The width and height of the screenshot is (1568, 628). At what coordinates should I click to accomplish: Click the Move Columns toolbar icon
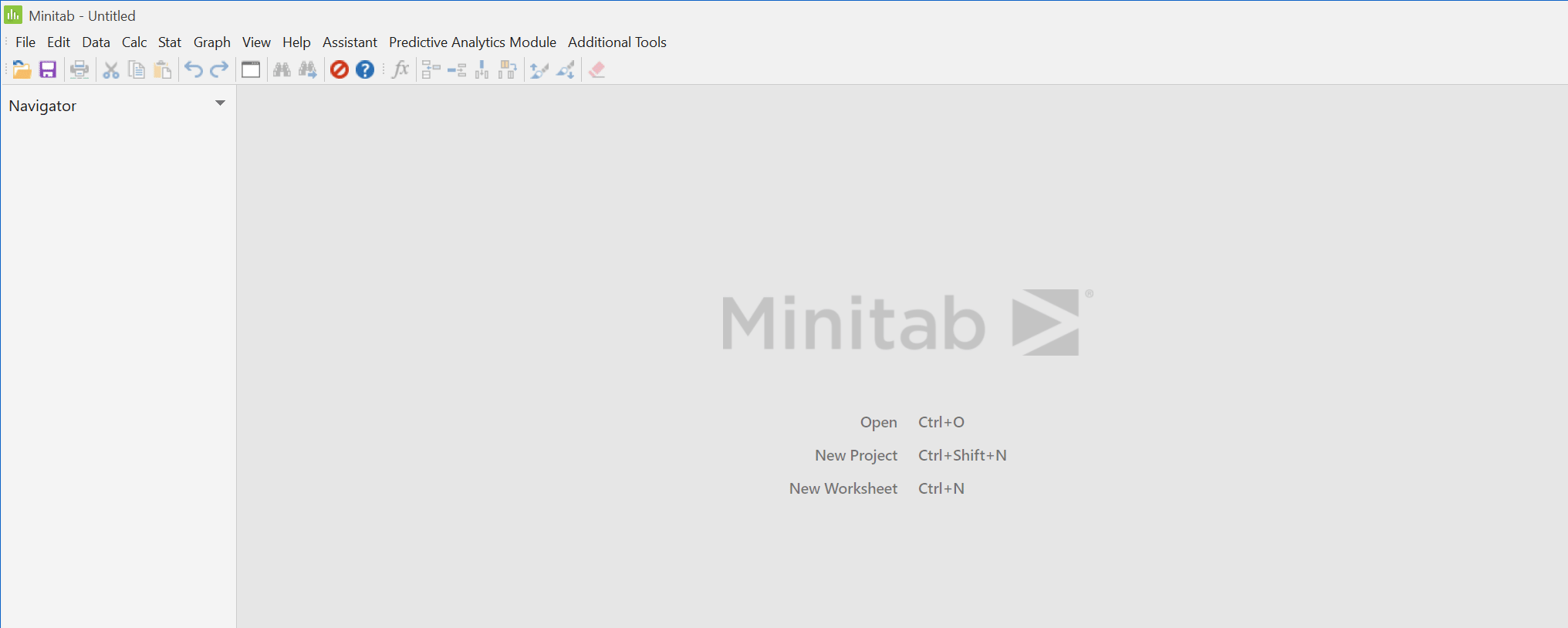(508, 69)
